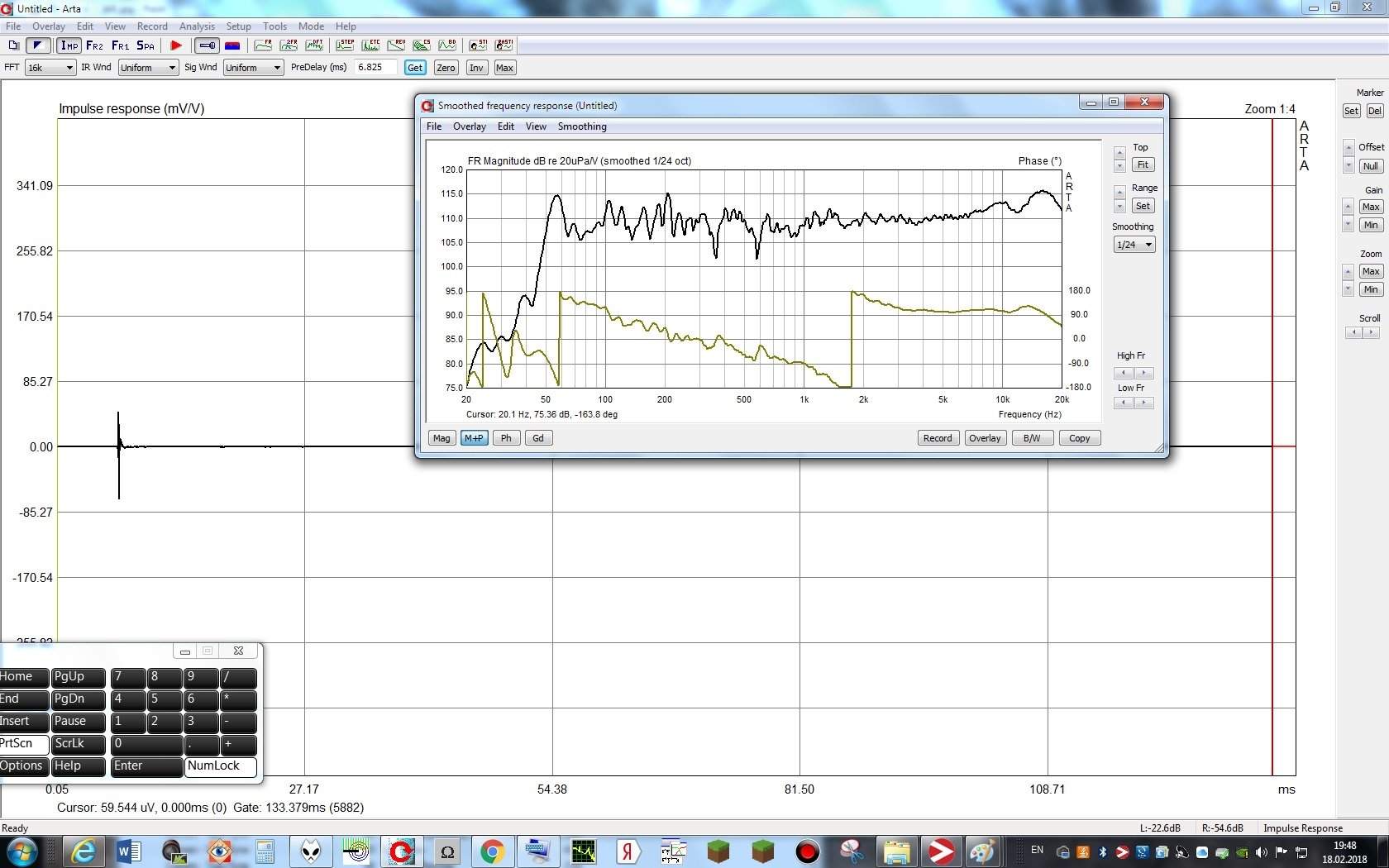Toggle NumLock on the on-screen keyboard

coord(220,766)
